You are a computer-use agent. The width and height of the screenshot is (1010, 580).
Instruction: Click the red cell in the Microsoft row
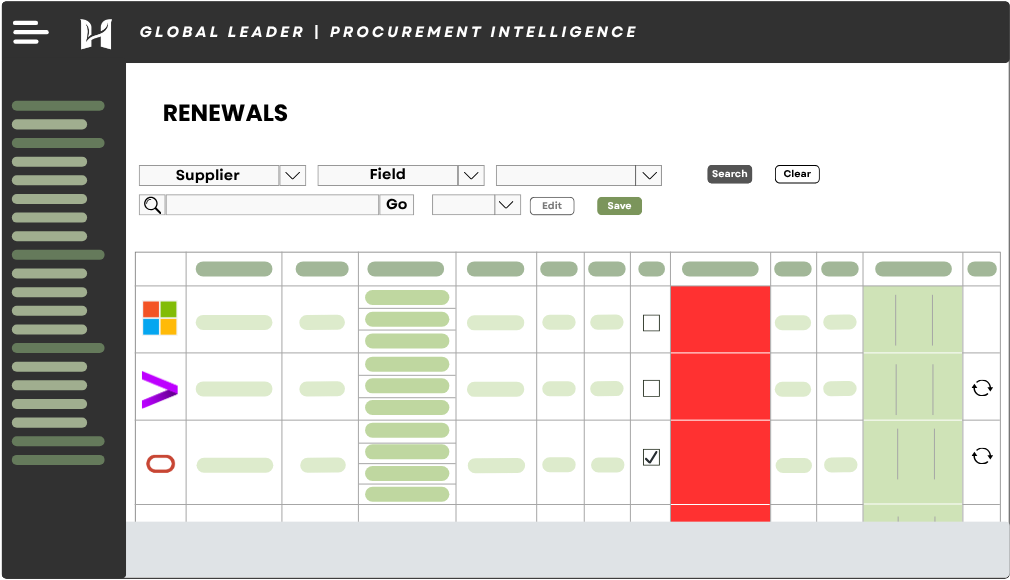[x=720, y=319]
